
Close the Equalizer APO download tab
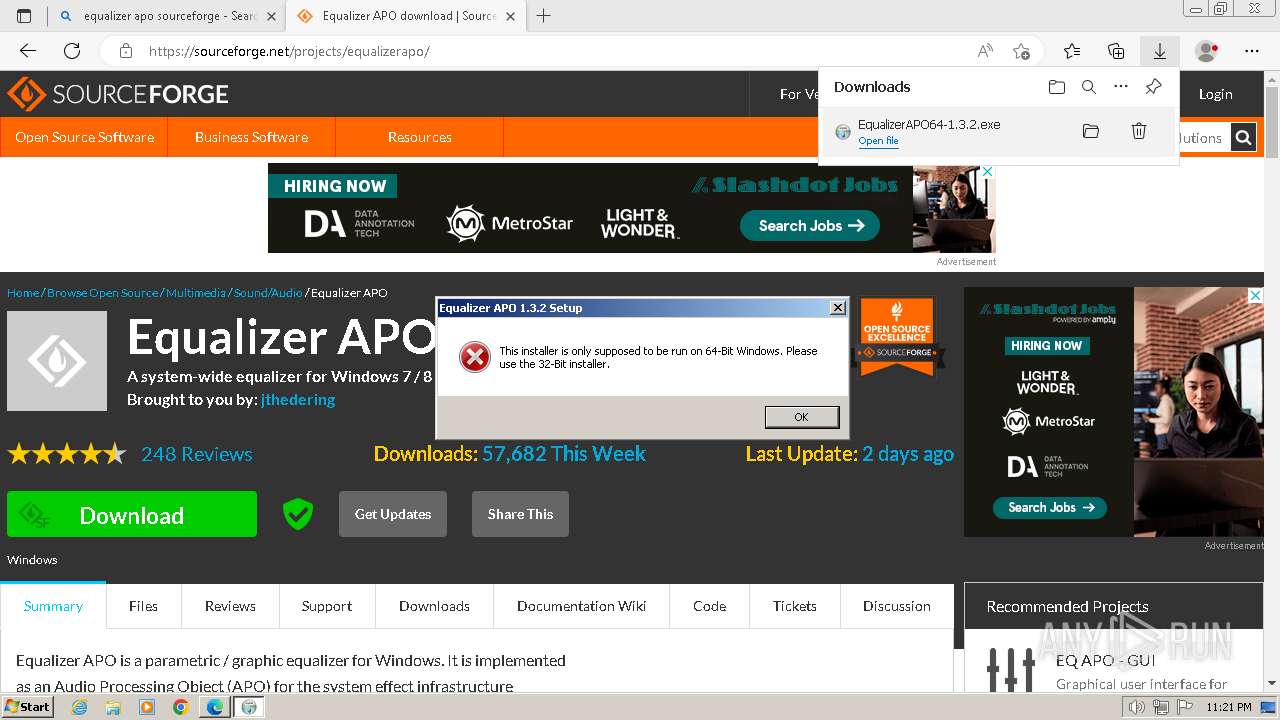(x=512, y=16)
